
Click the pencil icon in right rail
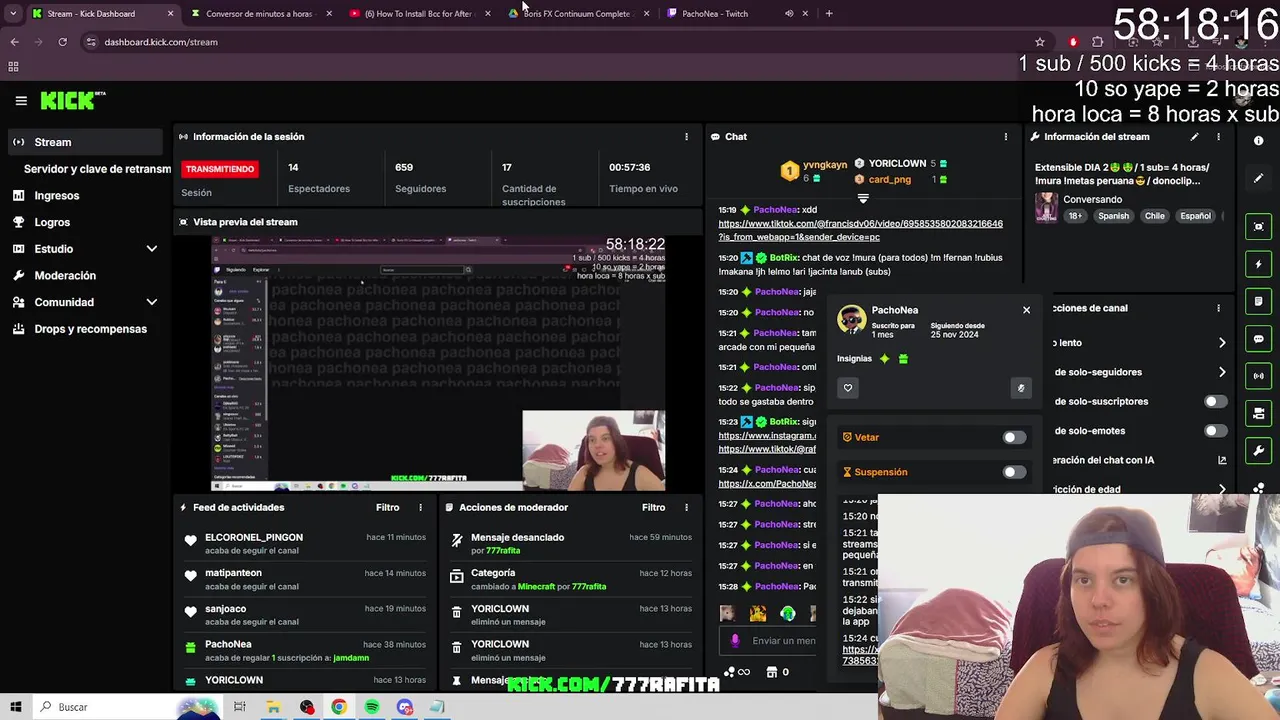point(1259,178)
